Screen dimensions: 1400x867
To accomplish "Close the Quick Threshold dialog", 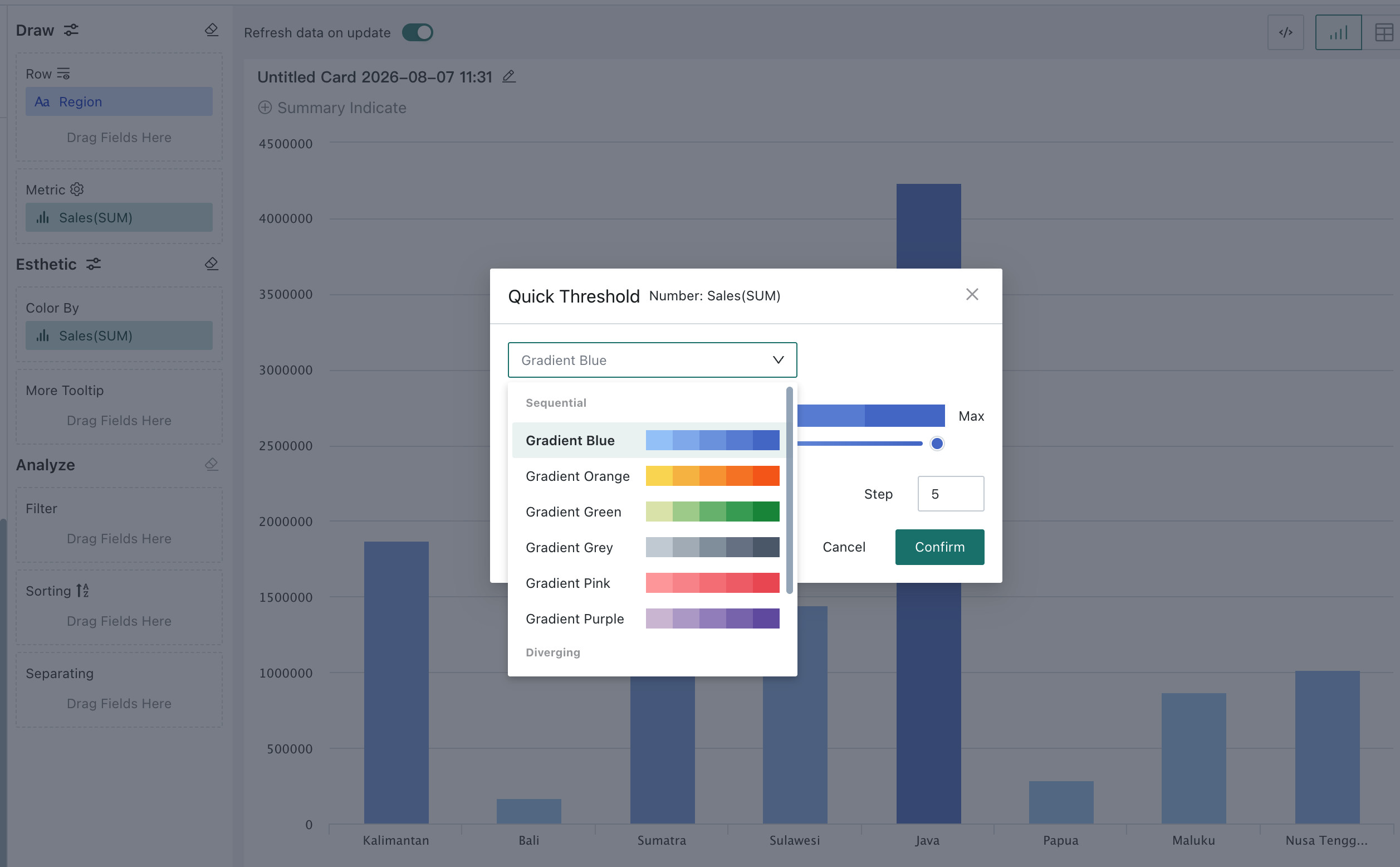I will pyautogui.click(x=972, y=294).
